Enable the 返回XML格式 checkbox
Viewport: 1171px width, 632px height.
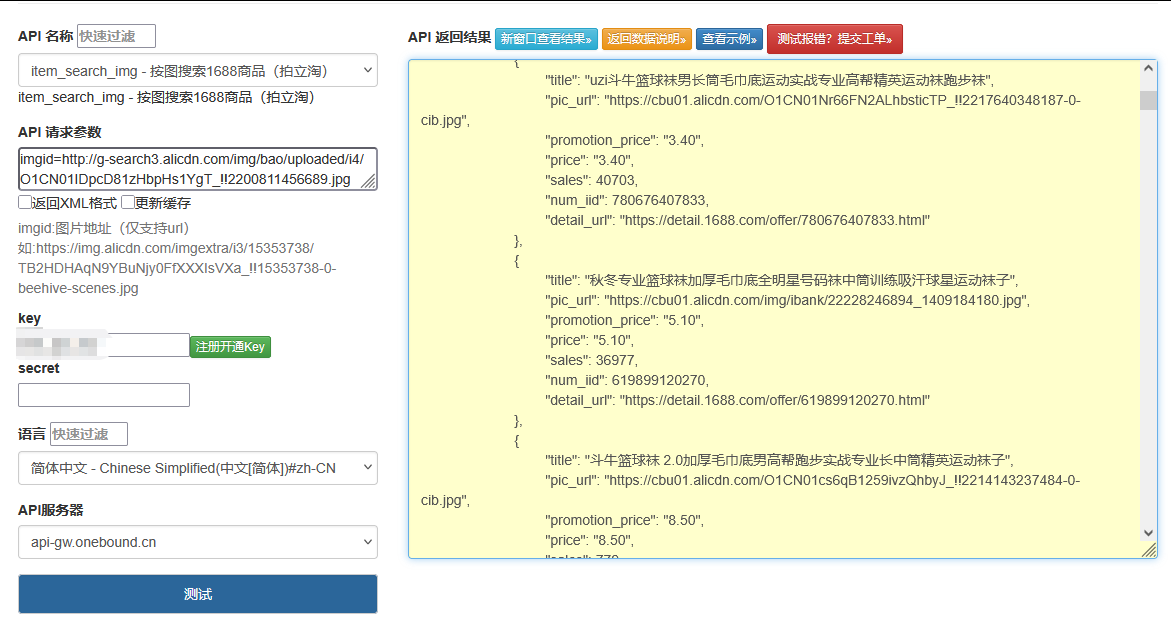point(25,202)
